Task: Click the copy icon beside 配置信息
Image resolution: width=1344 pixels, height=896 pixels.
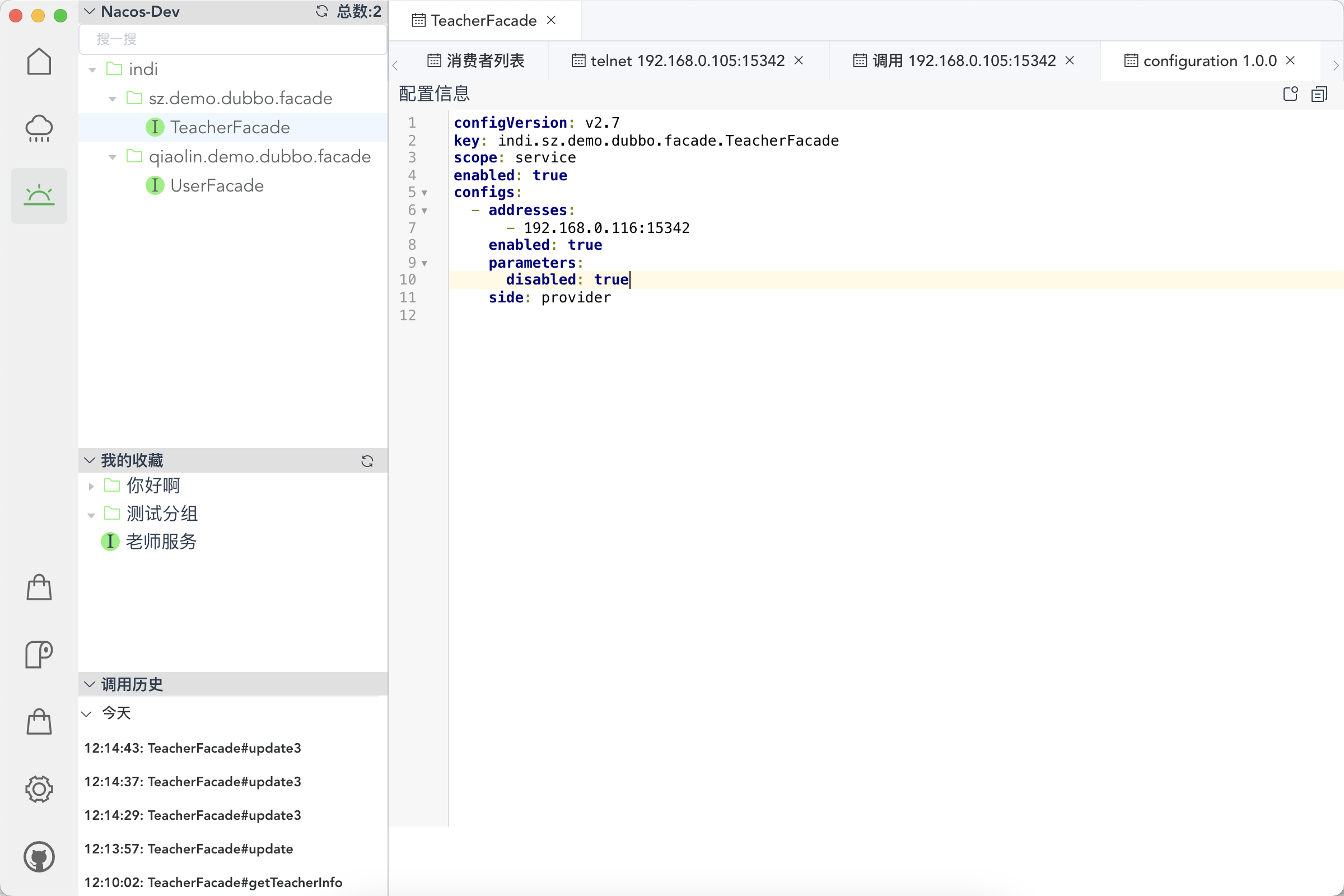Action: [1319, 94]
